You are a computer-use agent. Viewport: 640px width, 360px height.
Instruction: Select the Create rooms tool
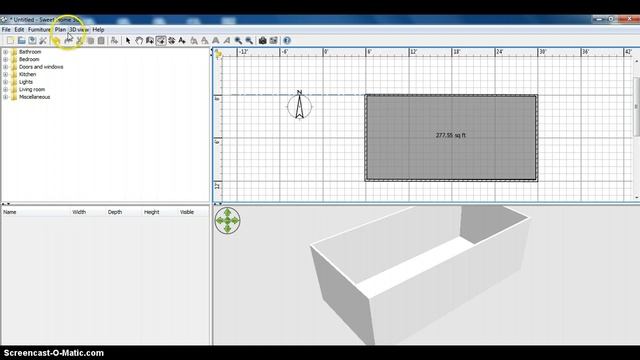tap(161, 40)
